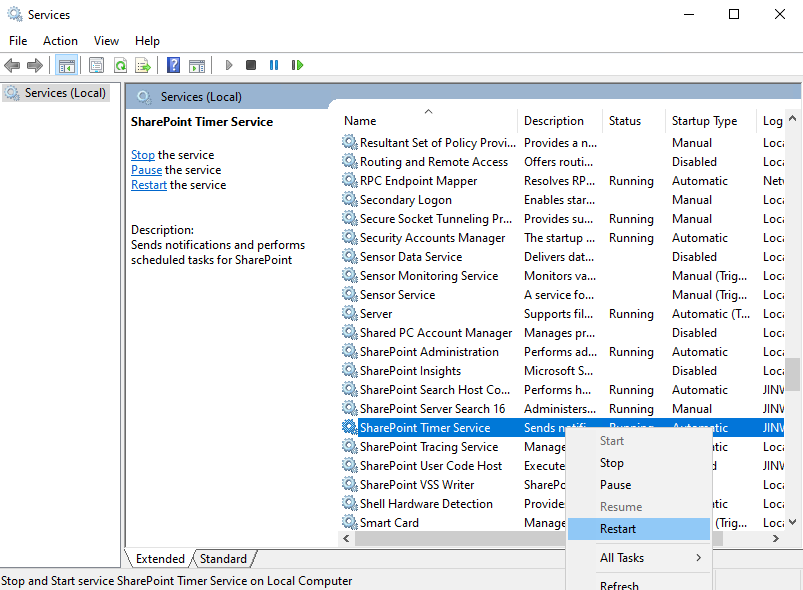Click gear icon of SharePoint Insights
803x590 pixels.
350,370
